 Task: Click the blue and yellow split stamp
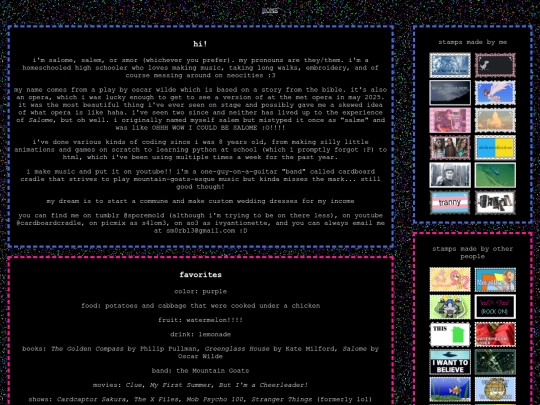click(x=495, y=148)
